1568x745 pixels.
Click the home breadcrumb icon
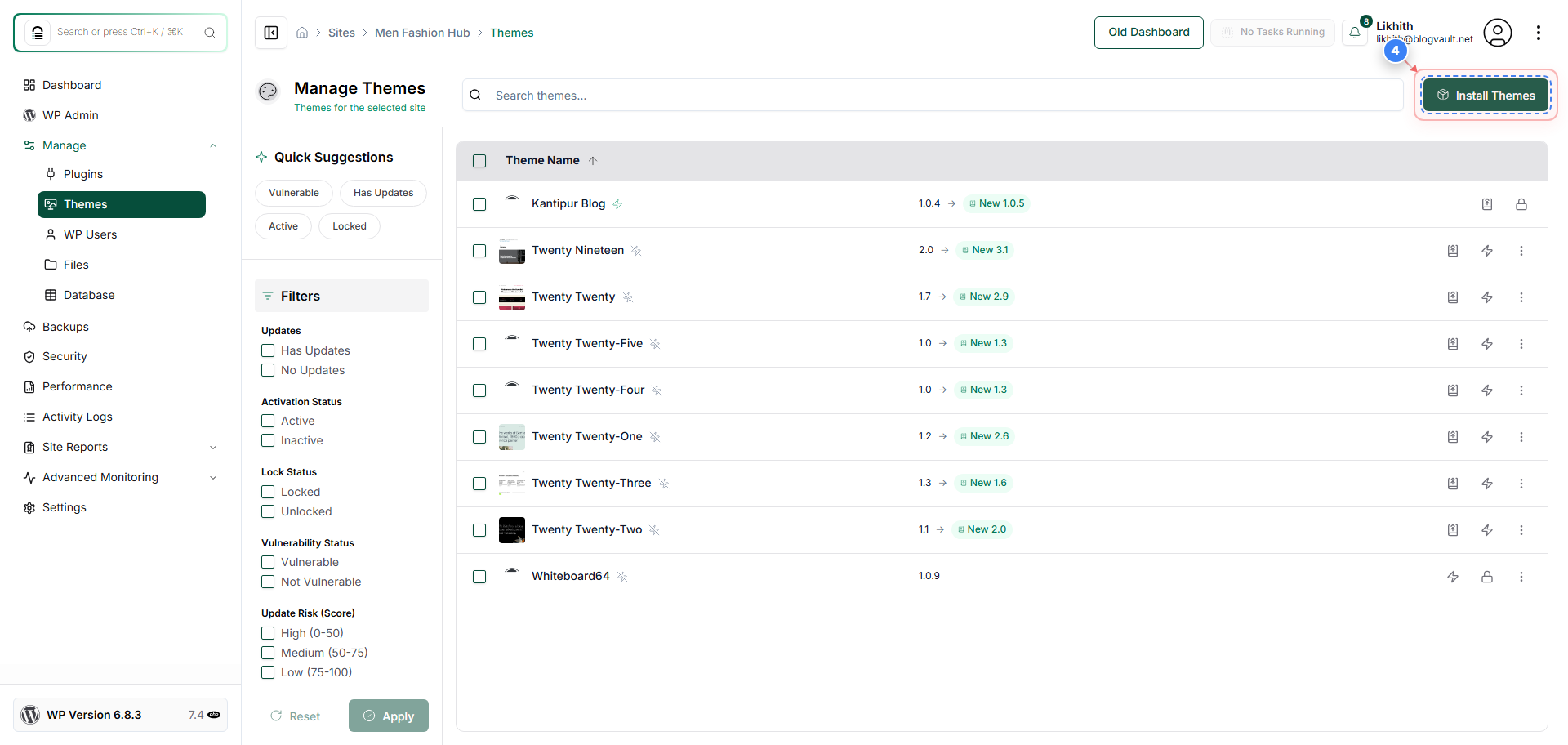[302, 33]
